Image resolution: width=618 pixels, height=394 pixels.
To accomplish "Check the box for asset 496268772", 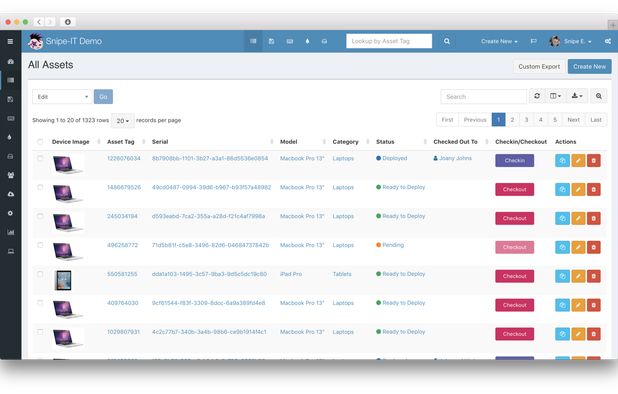I will point(40,245).
